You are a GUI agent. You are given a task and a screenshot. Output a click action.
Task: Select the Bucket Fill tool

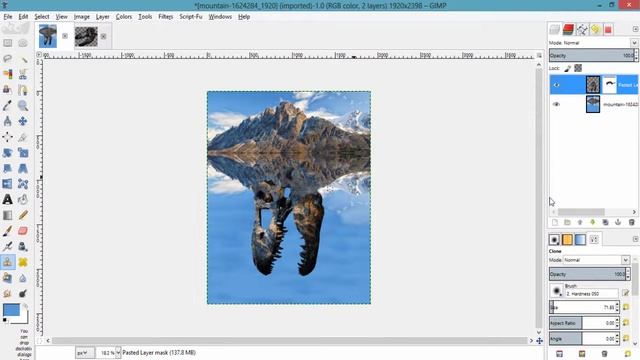click(23, 199)
